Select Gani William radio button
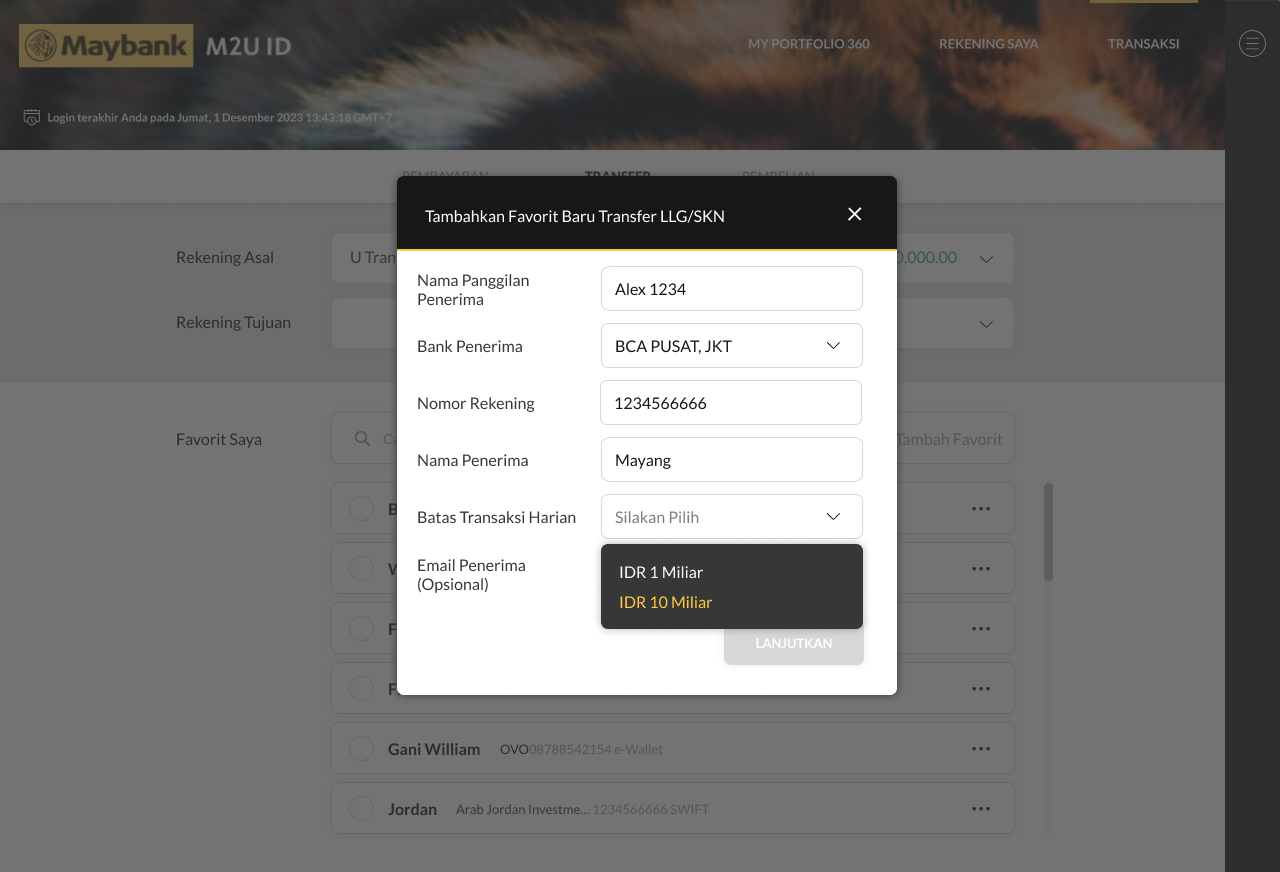The image size is (1280, 872). pos(361,749)
